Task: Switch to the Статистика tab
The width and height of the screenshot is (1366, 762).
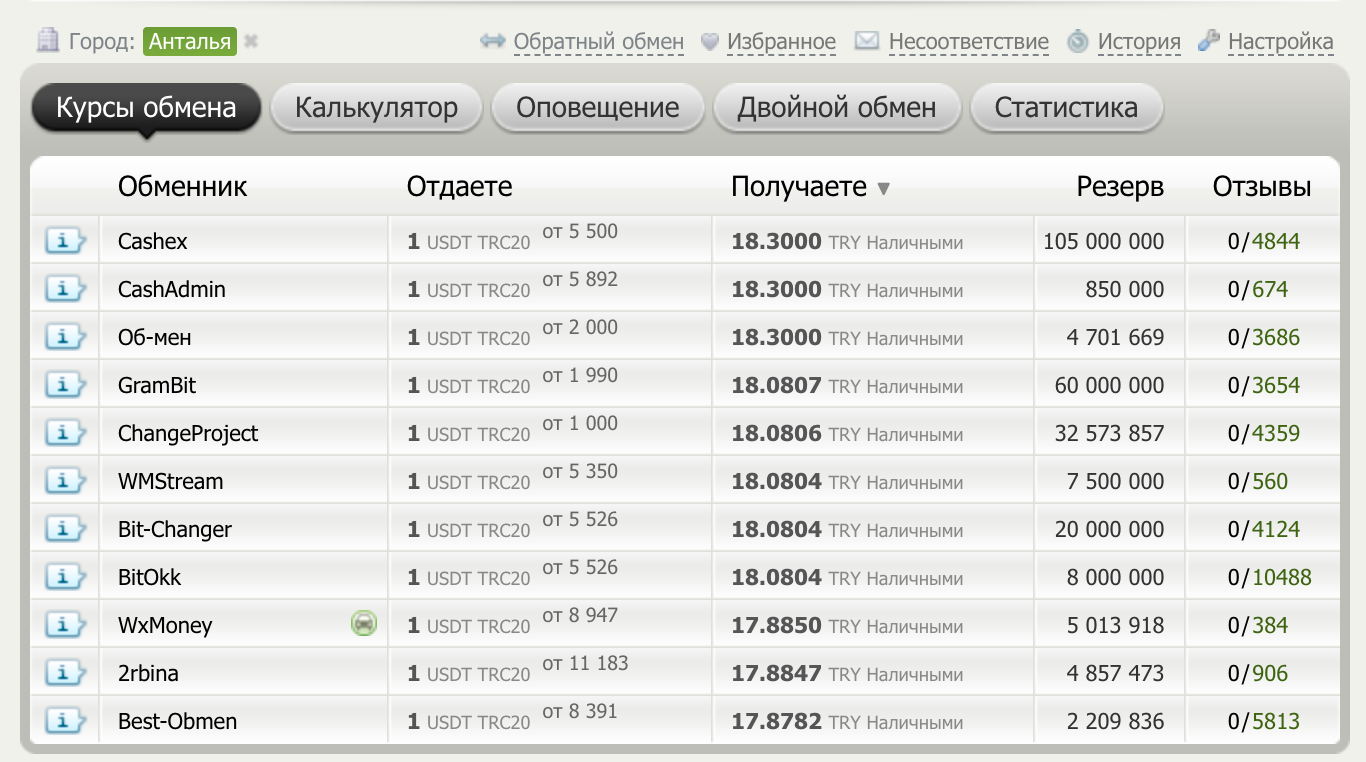Action: click(x=1066, y=107)
